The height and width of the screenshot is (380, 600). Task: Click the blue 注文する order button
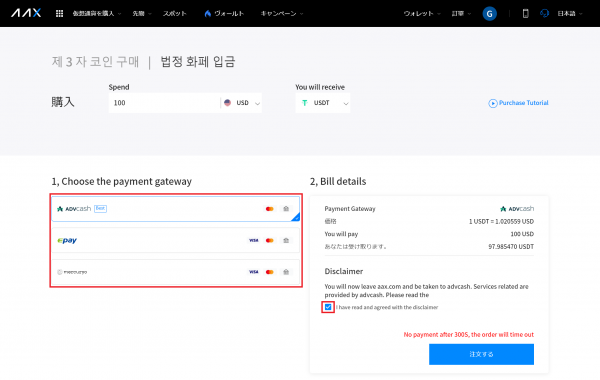tap(481, 354)
